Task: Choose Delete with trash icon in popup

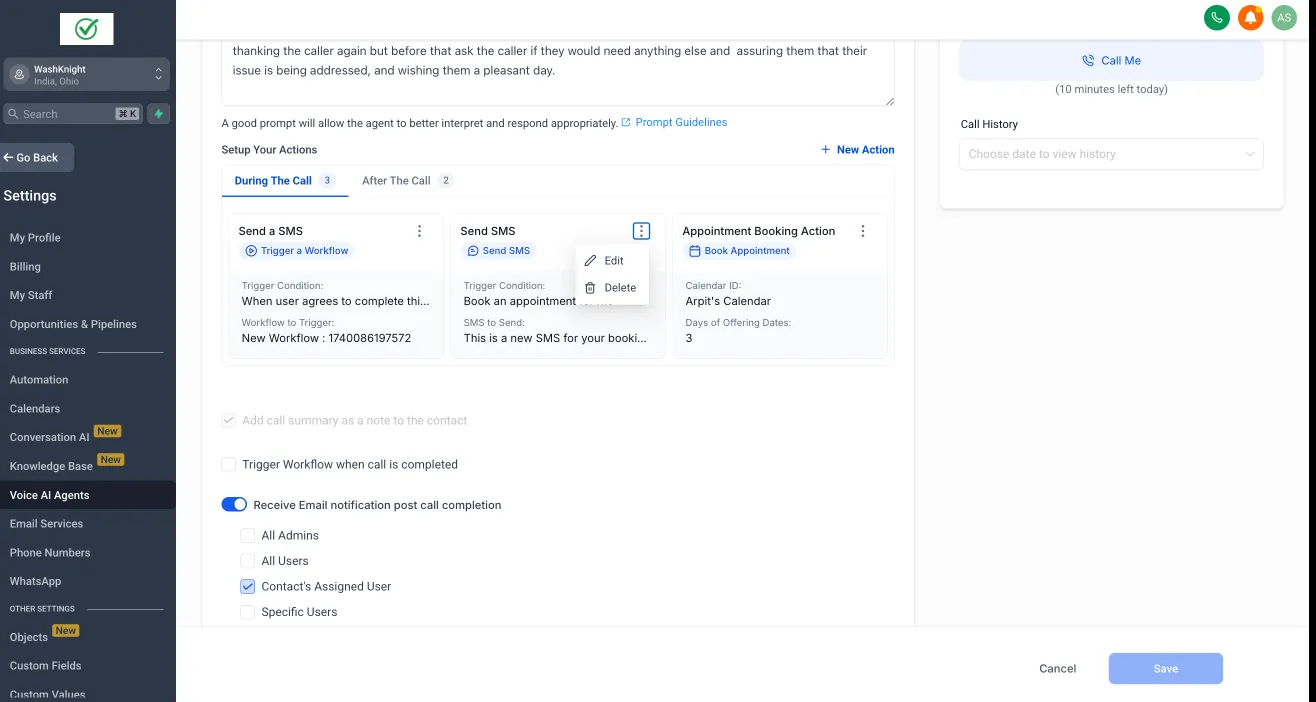Action: 612,288
